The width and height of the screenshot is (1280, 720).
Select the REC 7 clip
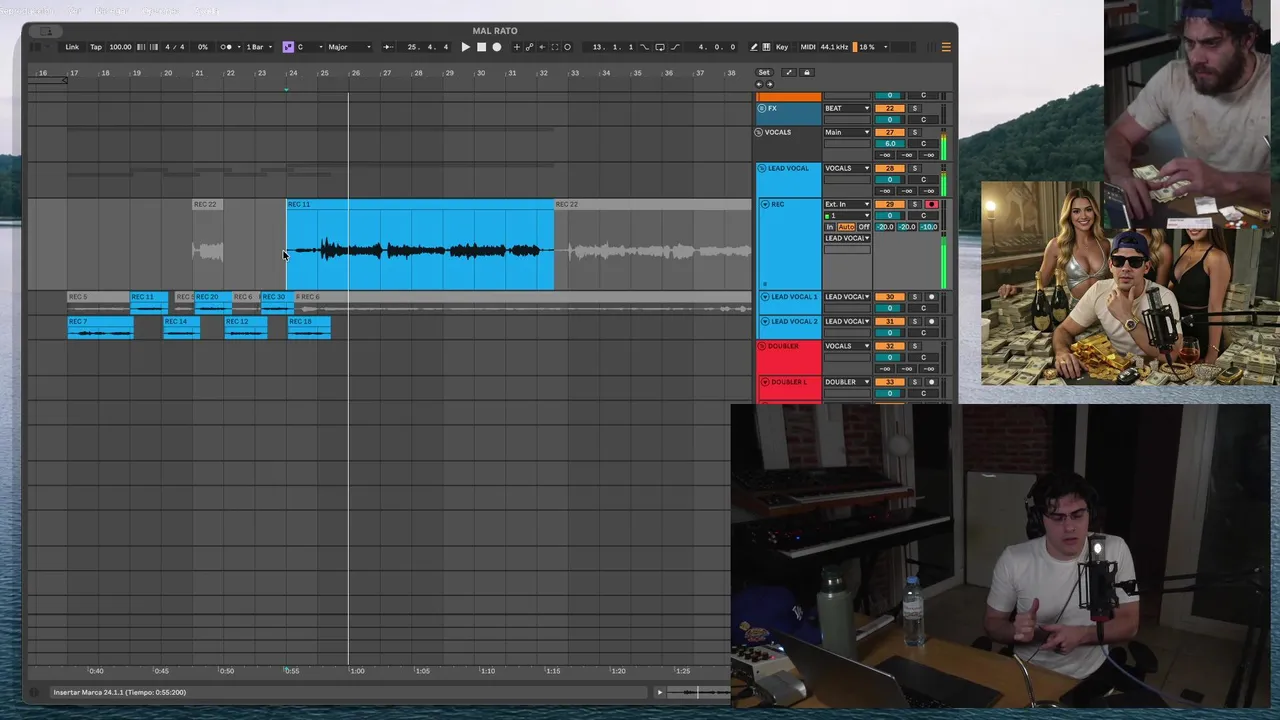(x=100, y=327)
